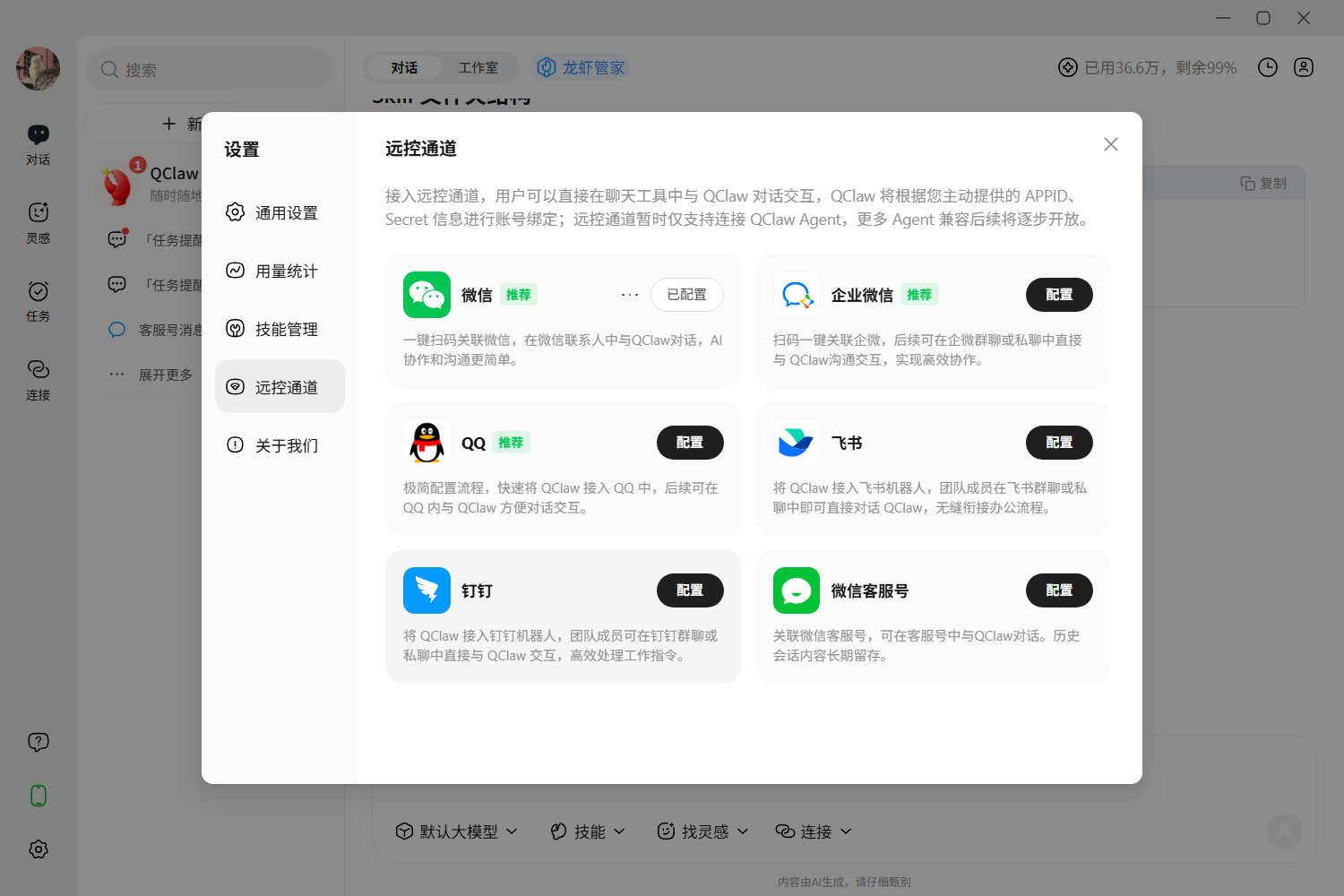1344x896 pixels.
Task: Configure the 企业微信 channel
Action: [1059, 295]
